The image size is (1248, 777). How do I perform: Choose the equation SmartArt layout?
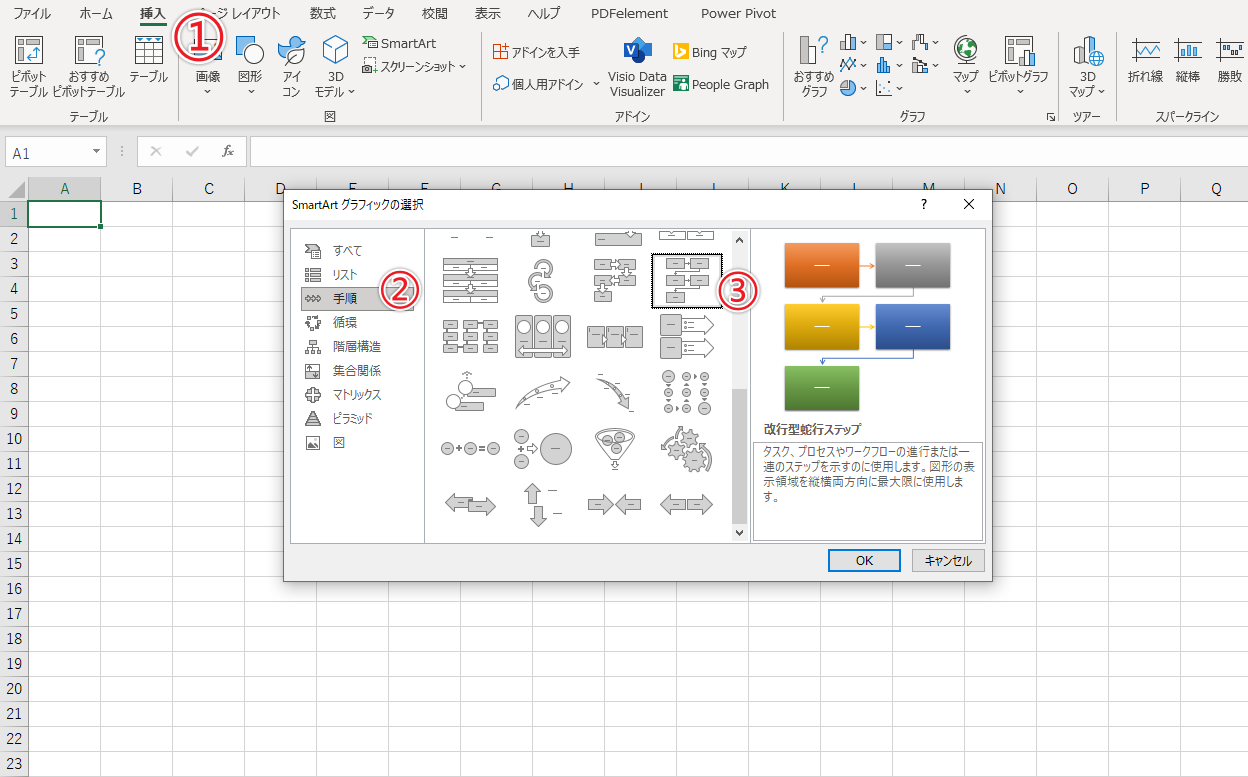pyautogui.click(x=470, y=449)
